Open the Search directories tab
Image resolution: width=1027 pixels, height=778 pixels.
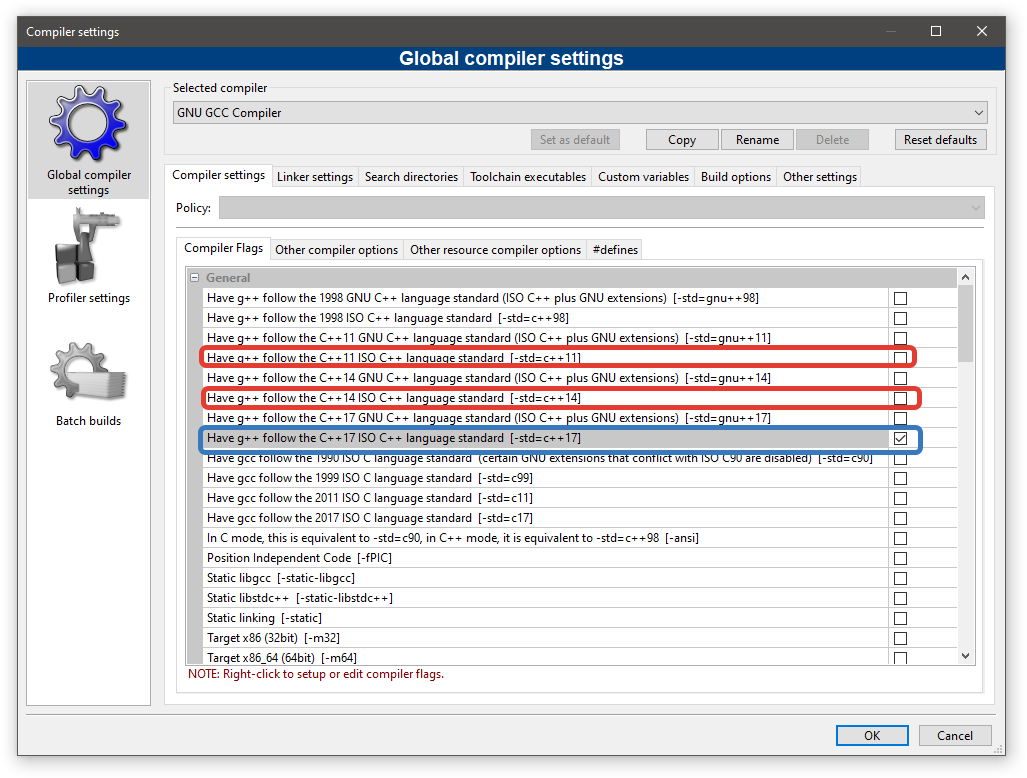point(411,177)
